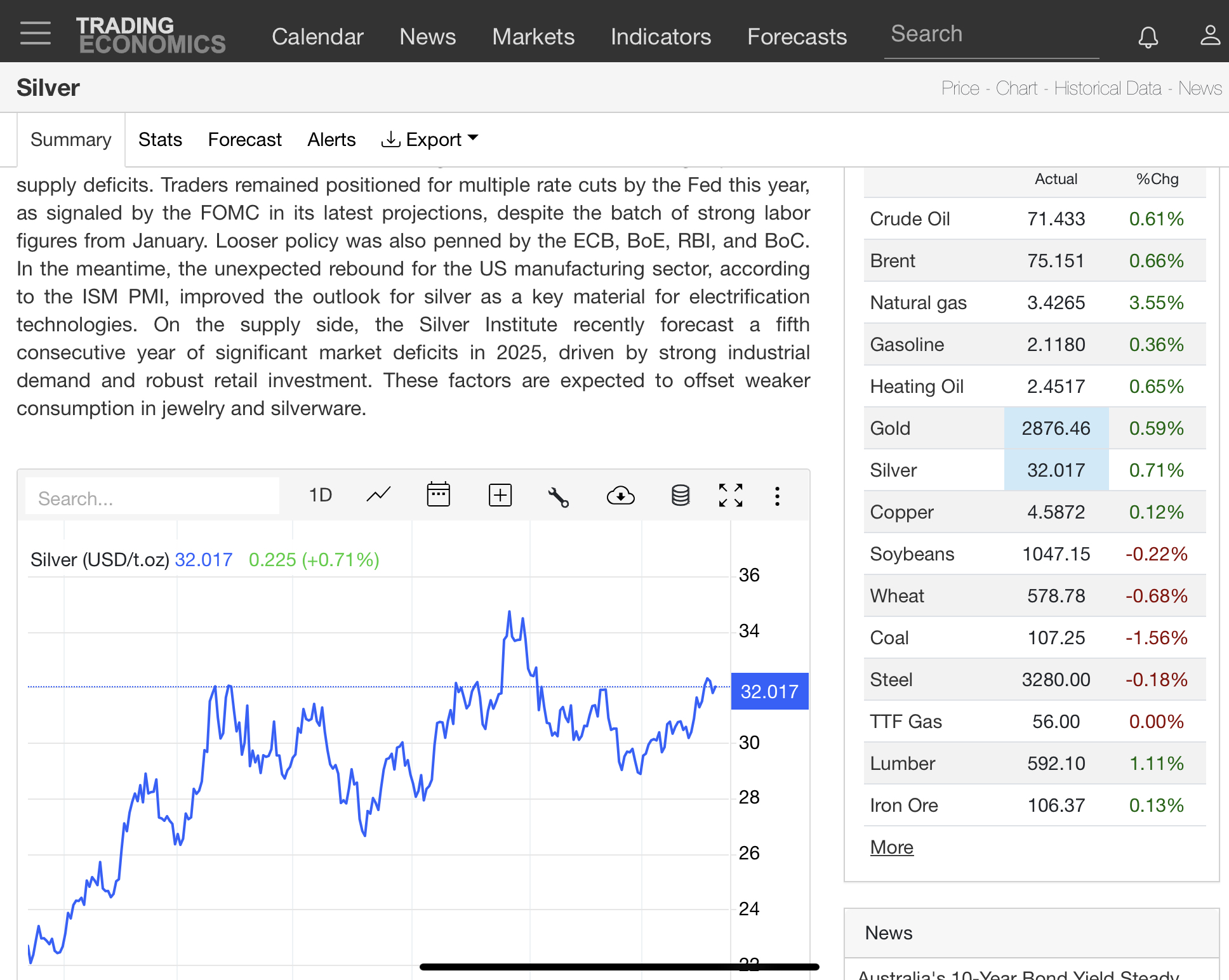
Task: Open the database data icon
Action: (681, 495)
